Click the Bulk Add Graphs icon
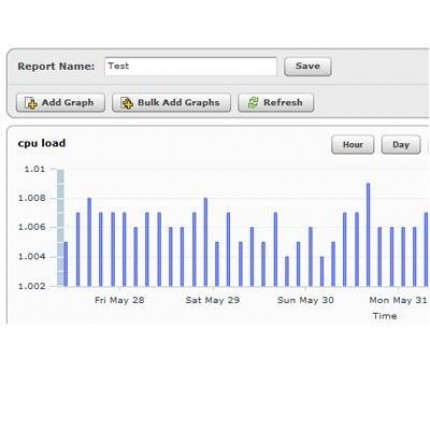 click(127, 103)
